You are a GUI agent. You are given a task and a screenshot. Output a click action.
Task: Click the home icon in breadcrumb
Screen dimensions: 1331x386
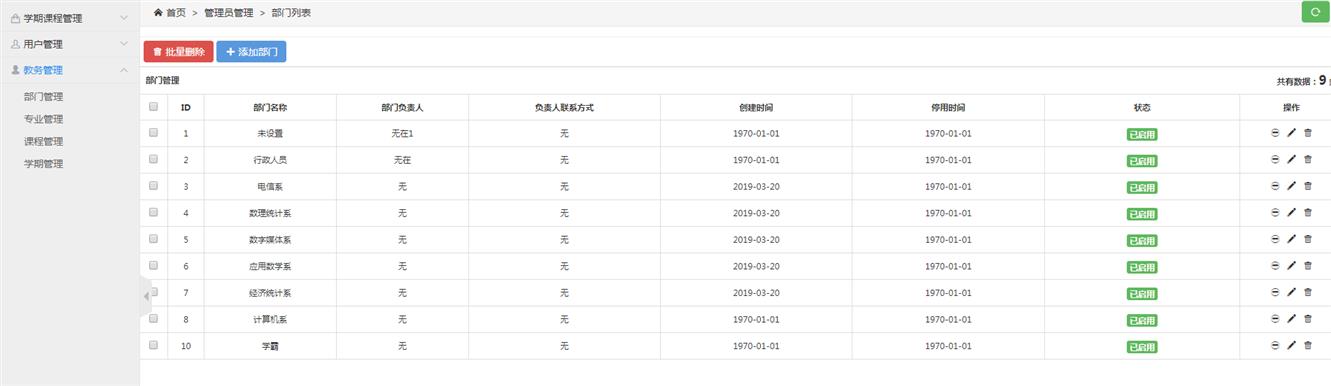pyautogui.click(x=158, y=12)
